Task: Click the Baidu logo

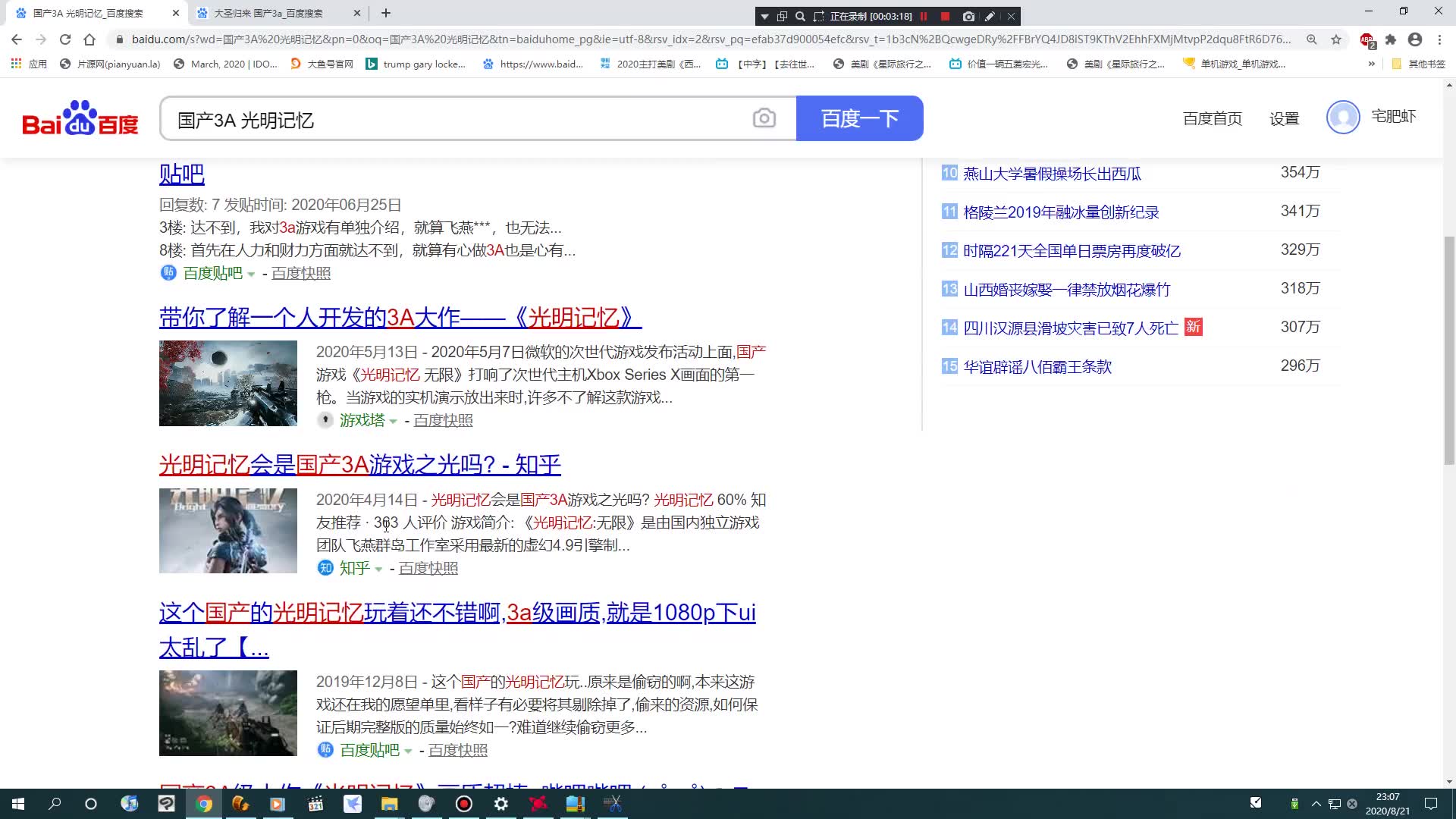Action: coord(80,118)
